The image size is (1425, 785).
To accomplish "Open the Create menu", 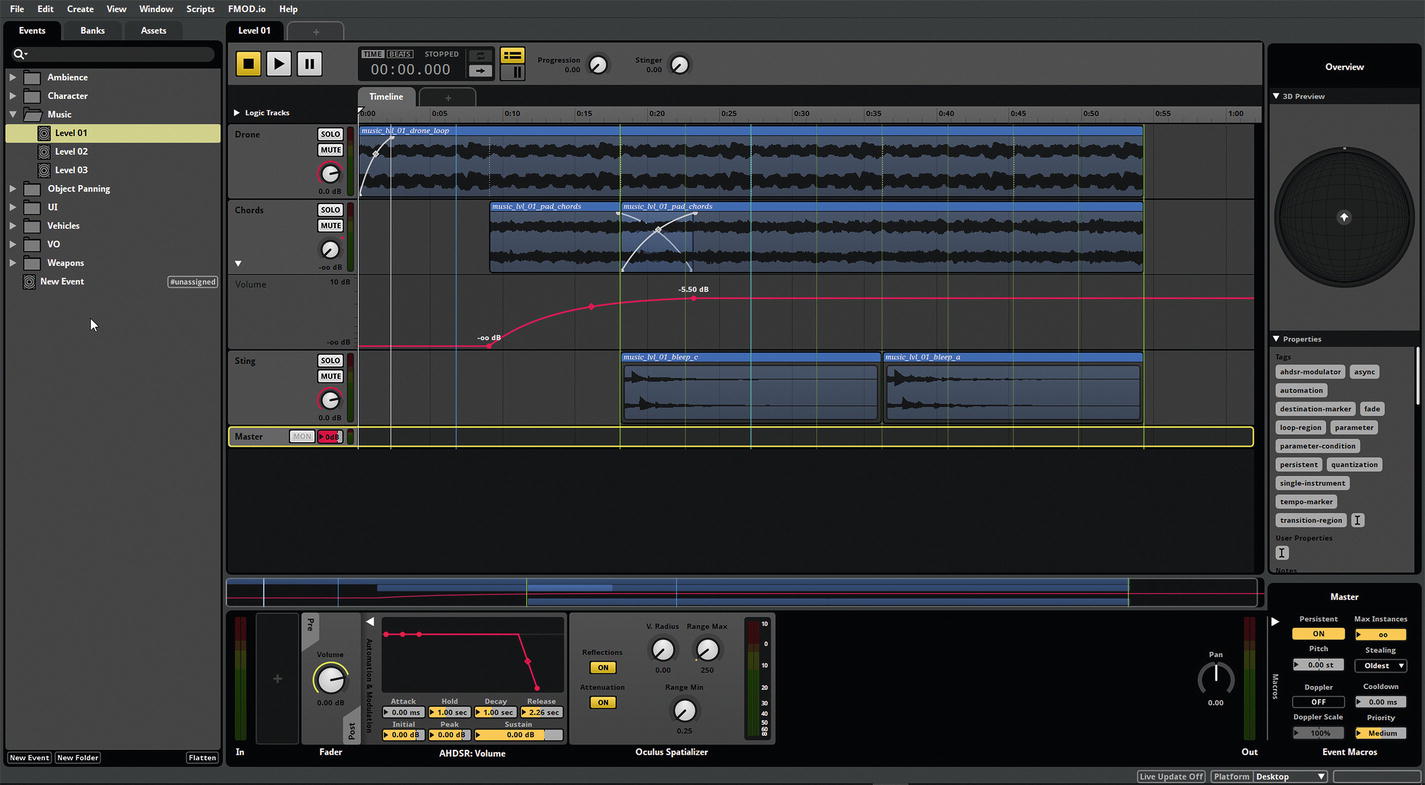I will [80, 9].
